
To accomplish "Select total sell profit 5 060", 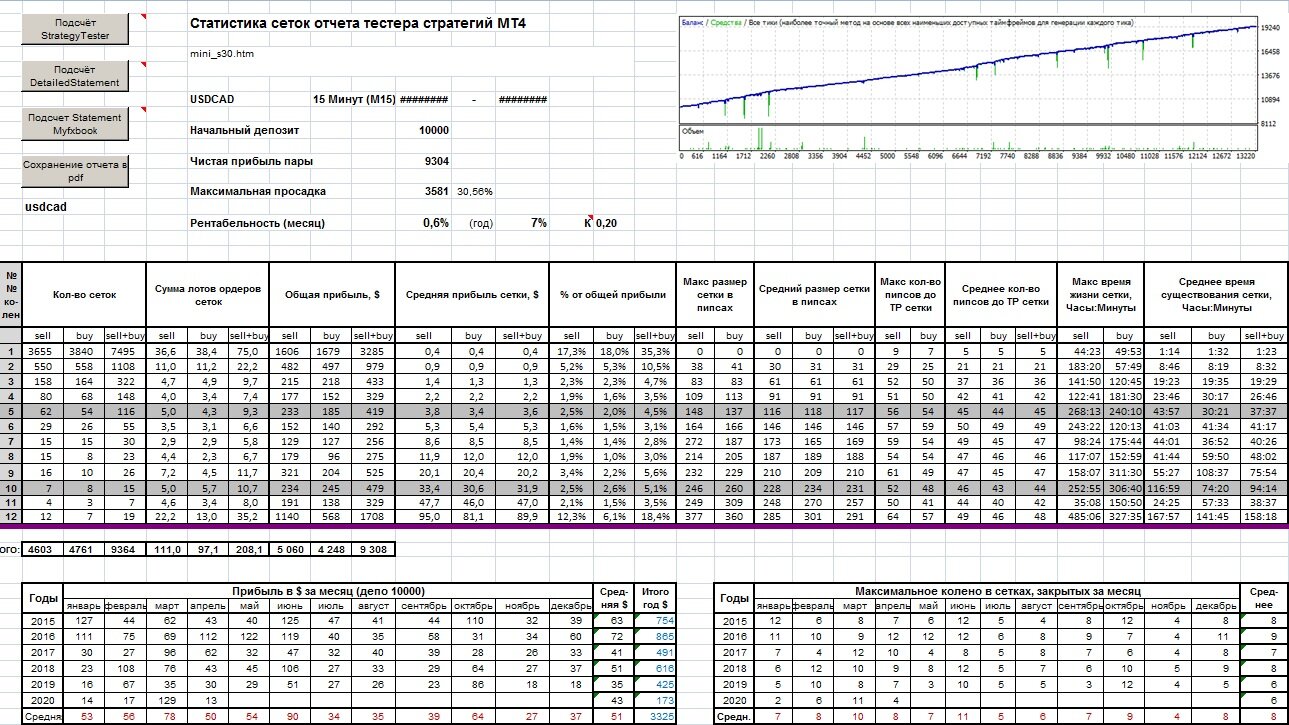I will point(291,549).
